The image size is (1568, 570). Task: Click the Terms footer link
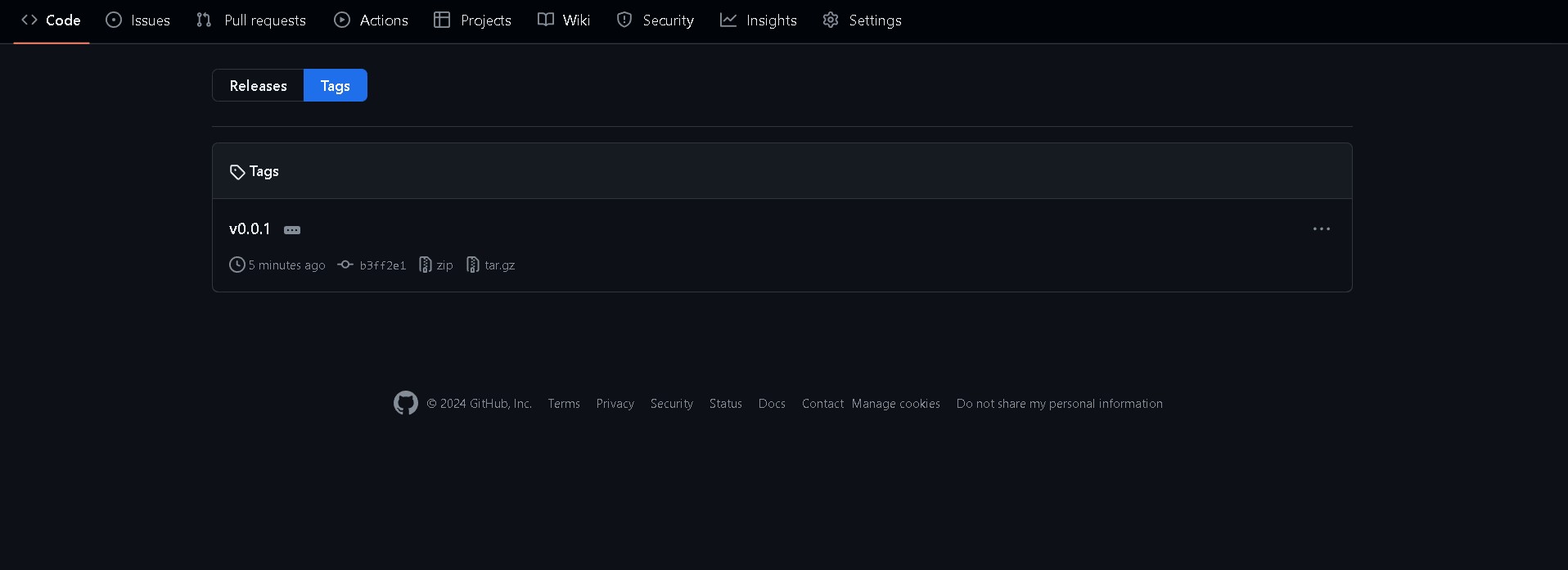click(564, 404)
